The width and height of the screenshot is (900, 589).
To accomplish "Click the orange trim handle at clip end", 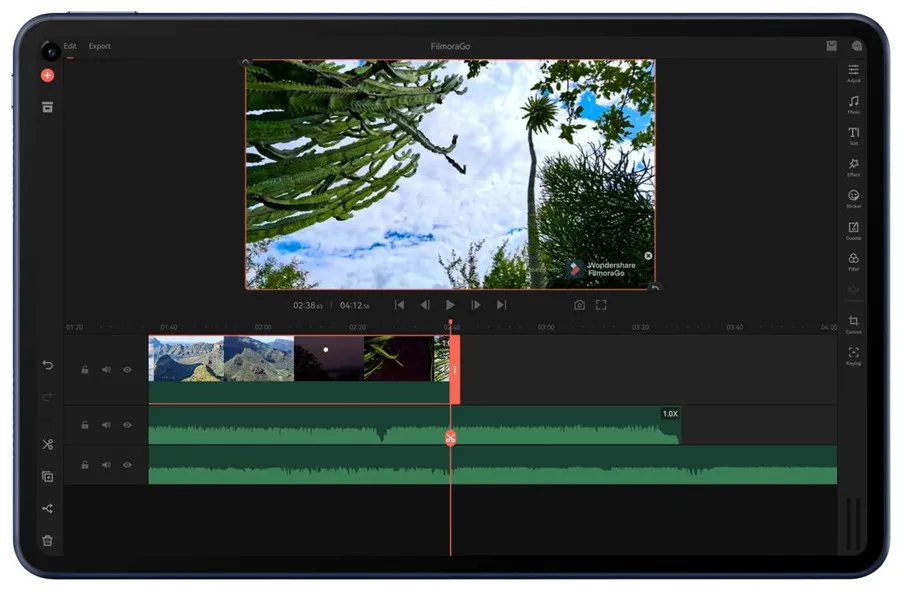I will click(x=455, y=370).
